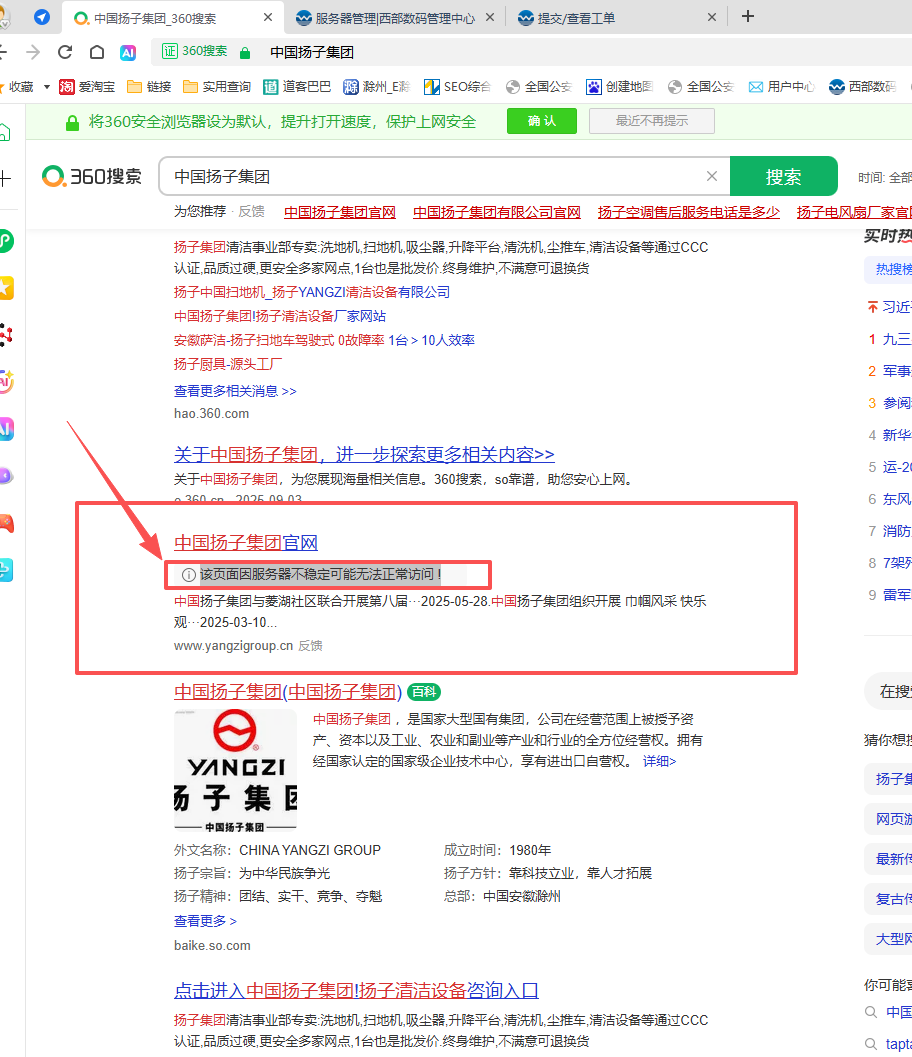Switch to the 服务器管理|西部数码管理中心 tab

tap(395, 18)
